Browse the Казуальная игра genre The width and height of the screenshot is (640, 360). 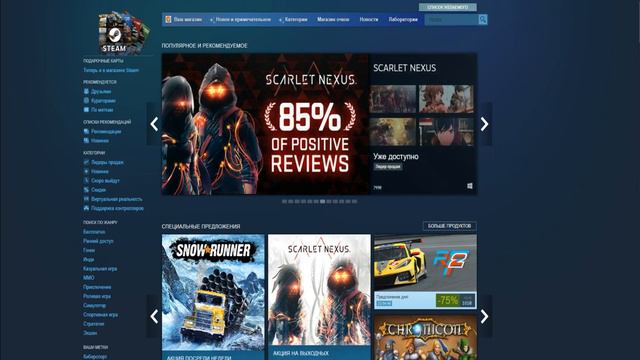click(x=100, y=269)
